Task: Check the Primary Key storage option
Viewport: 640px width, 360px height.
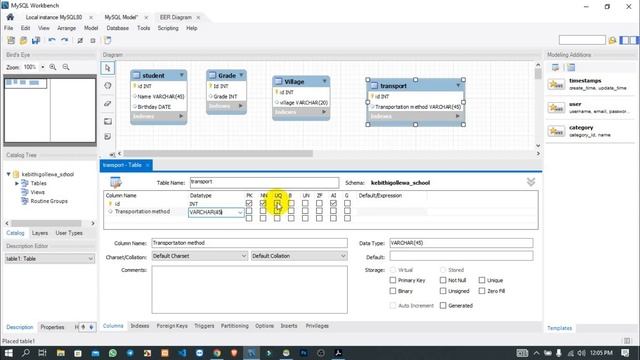Action: point(393,280)
